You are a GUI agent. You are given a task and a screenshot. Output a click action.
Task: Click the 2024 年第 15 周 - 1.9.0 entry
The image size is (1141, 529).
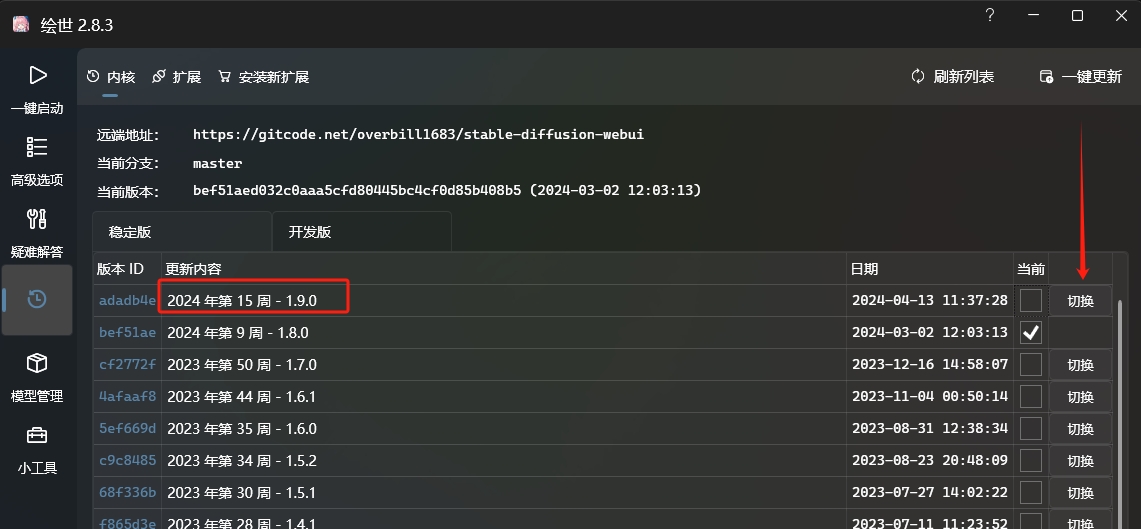coord(242,301)
